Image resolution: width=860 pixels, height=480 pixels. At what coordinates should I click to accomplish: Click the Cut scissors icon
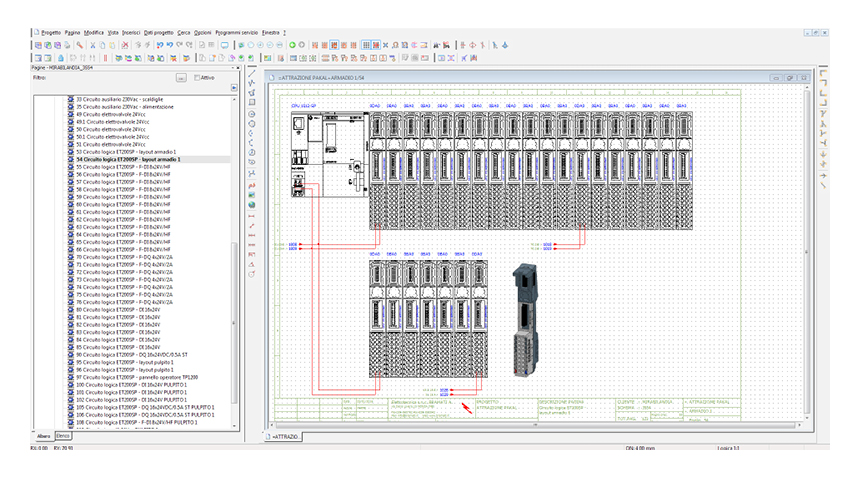[93, 46]
